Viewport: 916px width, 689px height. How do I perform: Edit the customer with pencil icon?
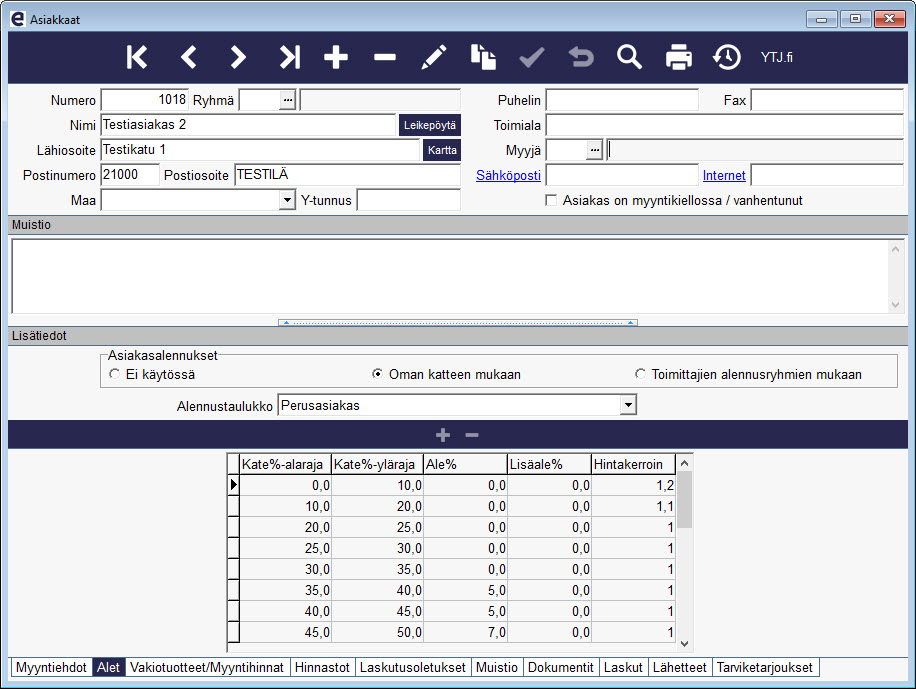(434, 57)
